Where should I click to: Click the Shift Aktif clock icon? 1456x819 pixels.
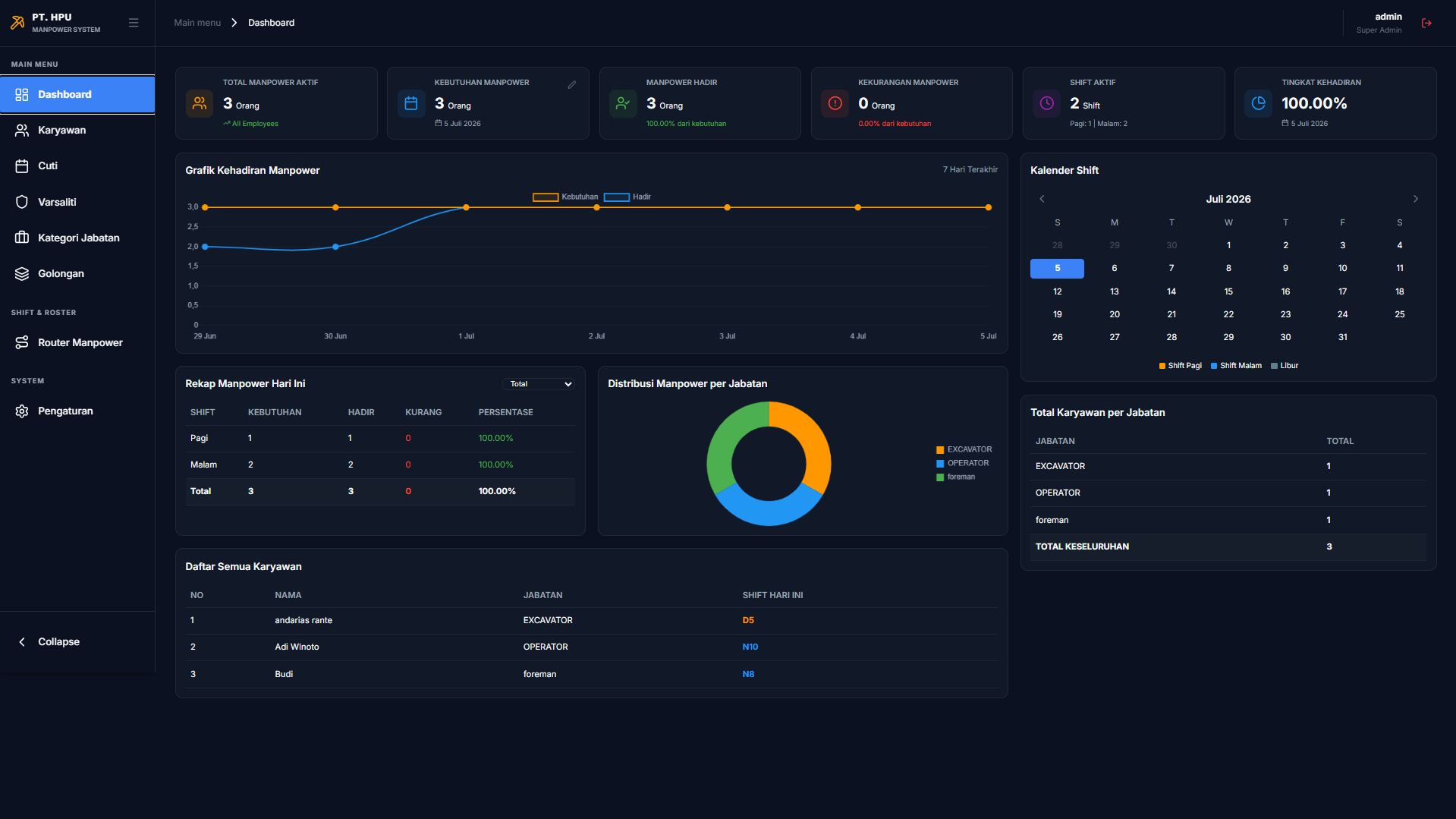point(1046,103)
